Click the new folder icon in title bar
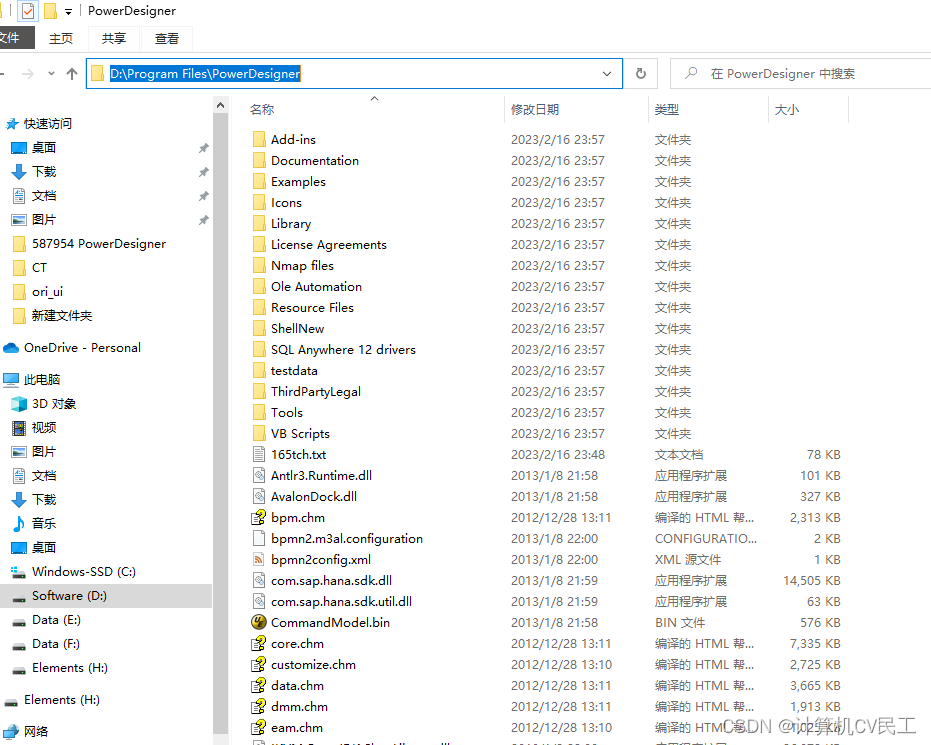The height and width of the screenshot is (745, 931). 50,11
